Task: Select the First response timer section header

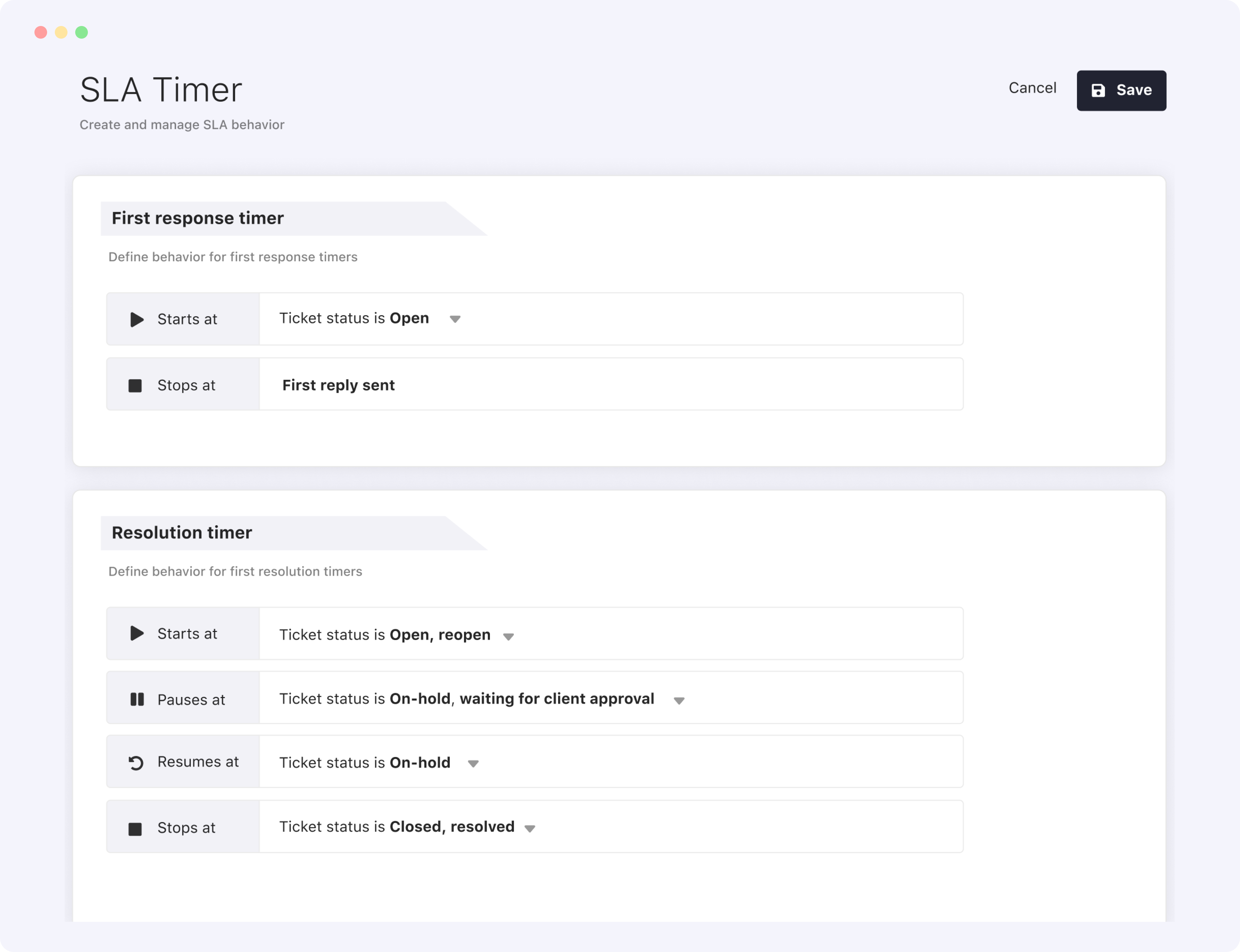Action: click(x=197, y=218)
